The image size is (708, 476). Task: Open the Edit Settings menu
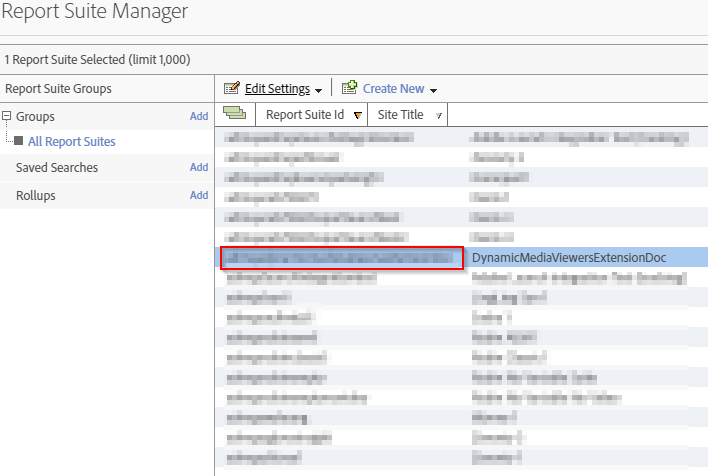(277, 89)
